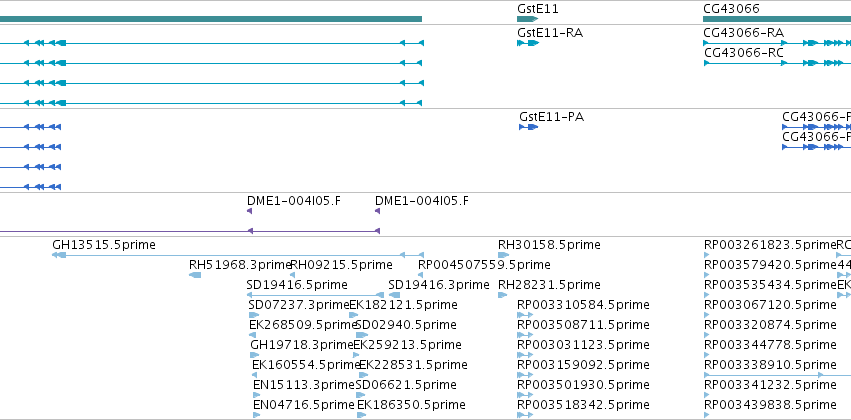Viewport: 851px width, 420px height.
Task: Click the SD06621.5prime label
Action: coord(406,385)
